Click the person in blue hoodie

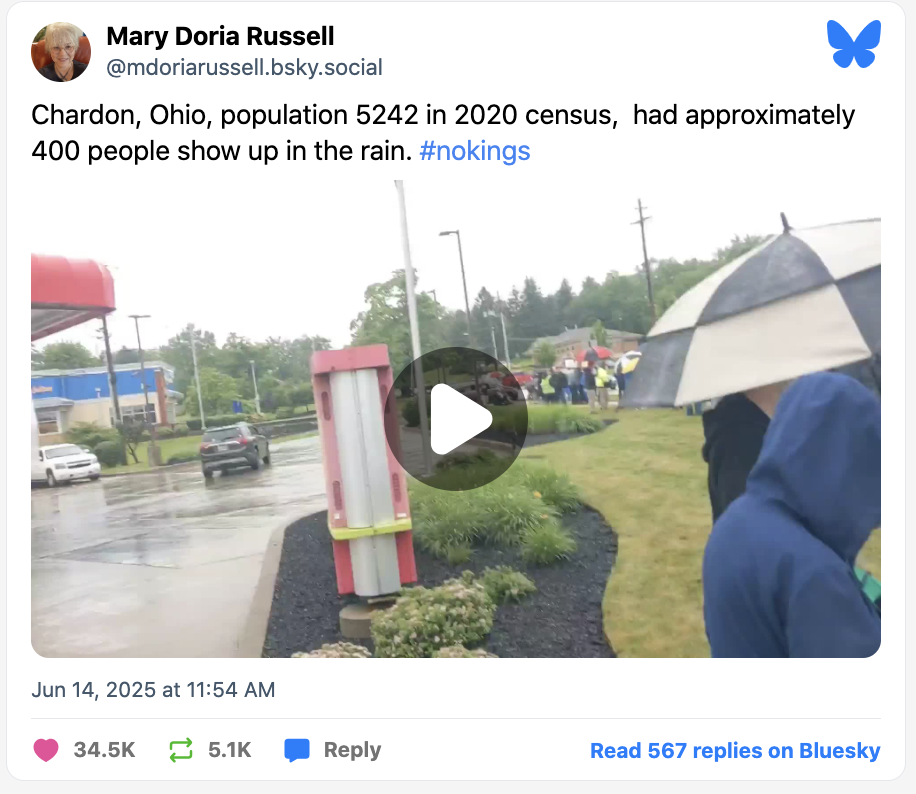point(792,514)
